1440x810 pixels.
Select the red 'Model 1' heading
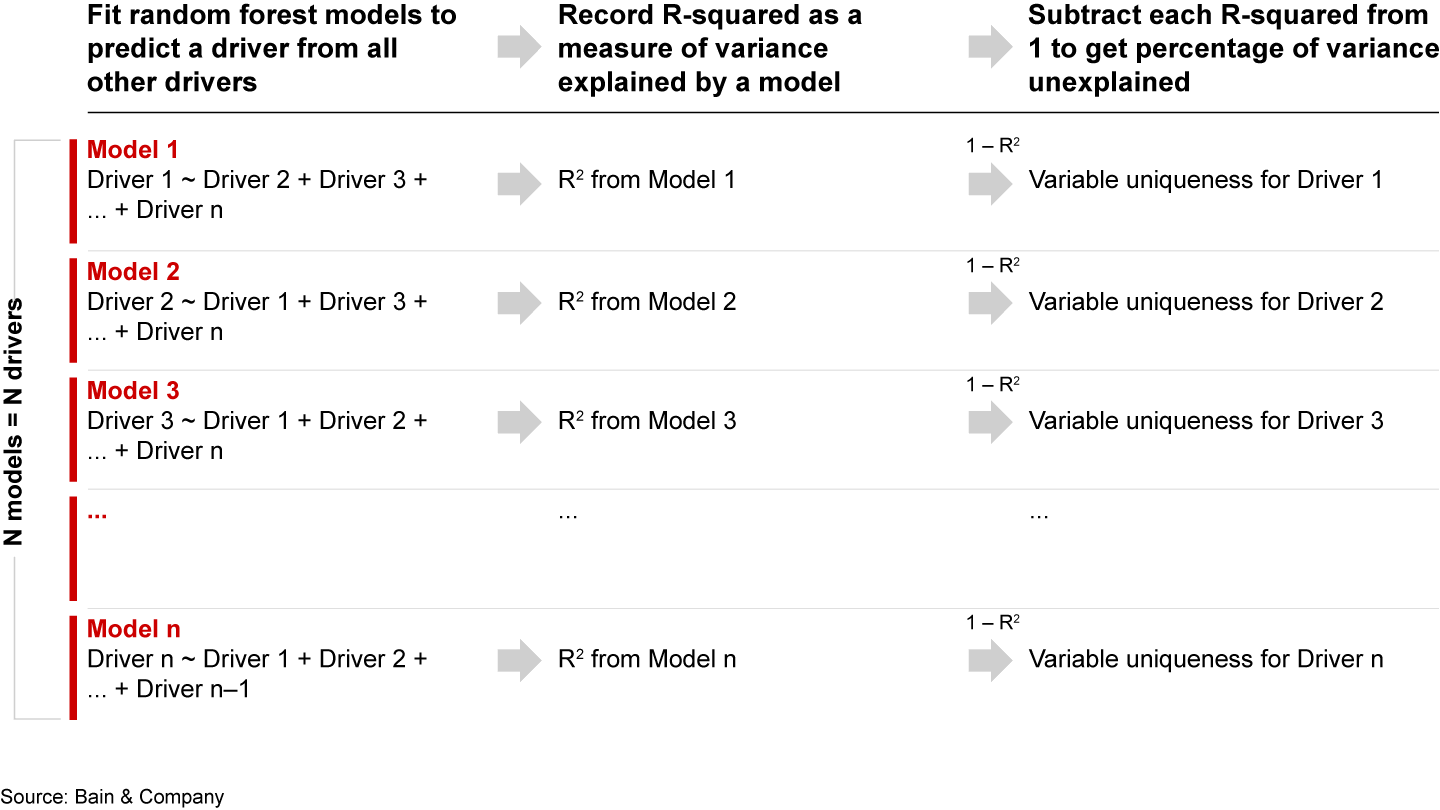(133, 150)
